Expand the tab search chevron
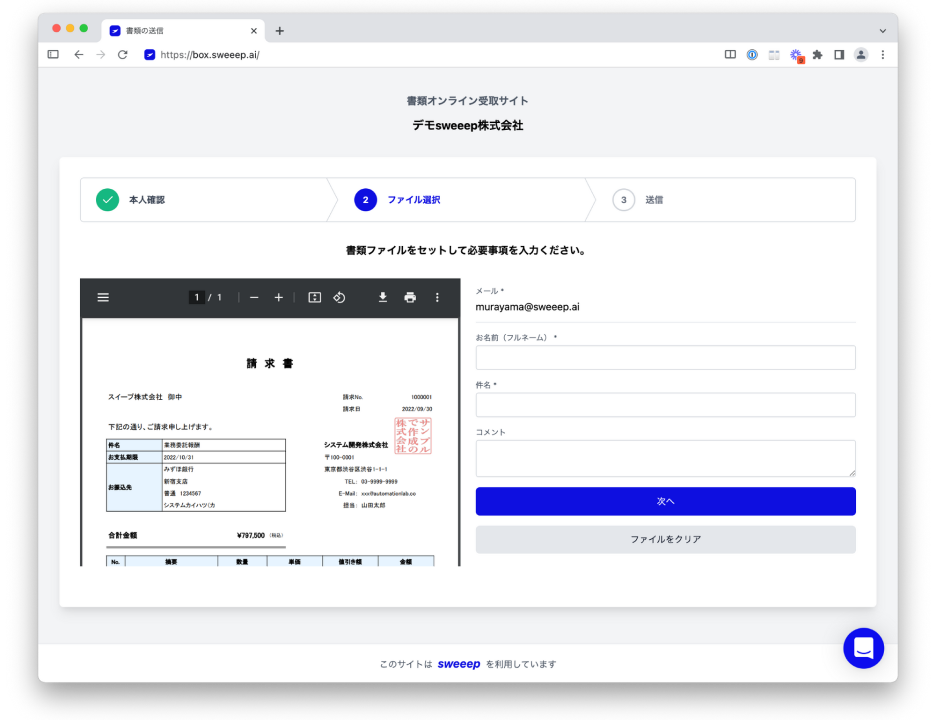 [x=882, y=31]
